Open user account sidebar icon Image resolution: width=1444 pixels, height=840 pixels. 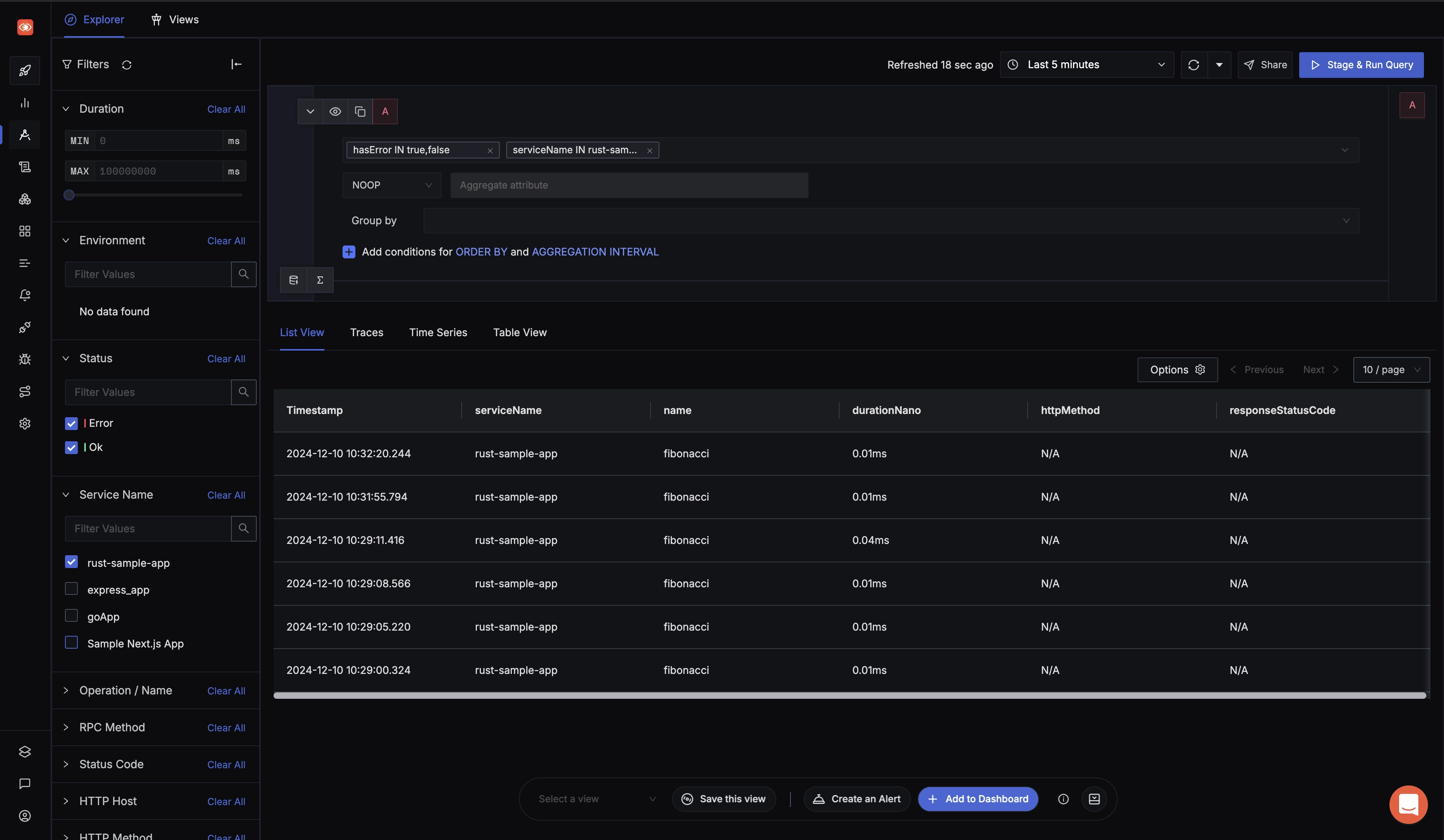pos(24,816)
